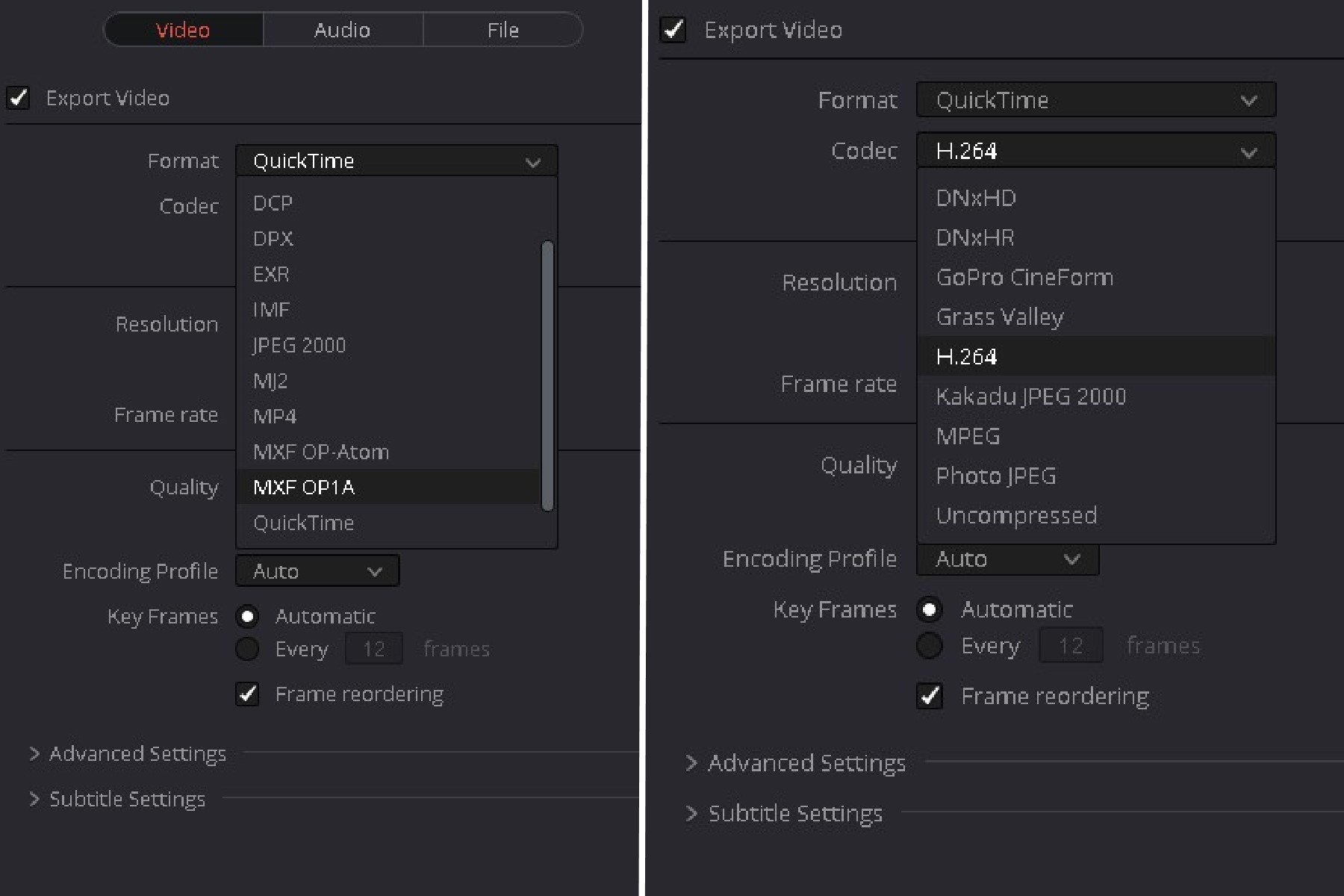Select DNxHR codec option
Screen dimensions: 1344x896
(x=975, y=237)
